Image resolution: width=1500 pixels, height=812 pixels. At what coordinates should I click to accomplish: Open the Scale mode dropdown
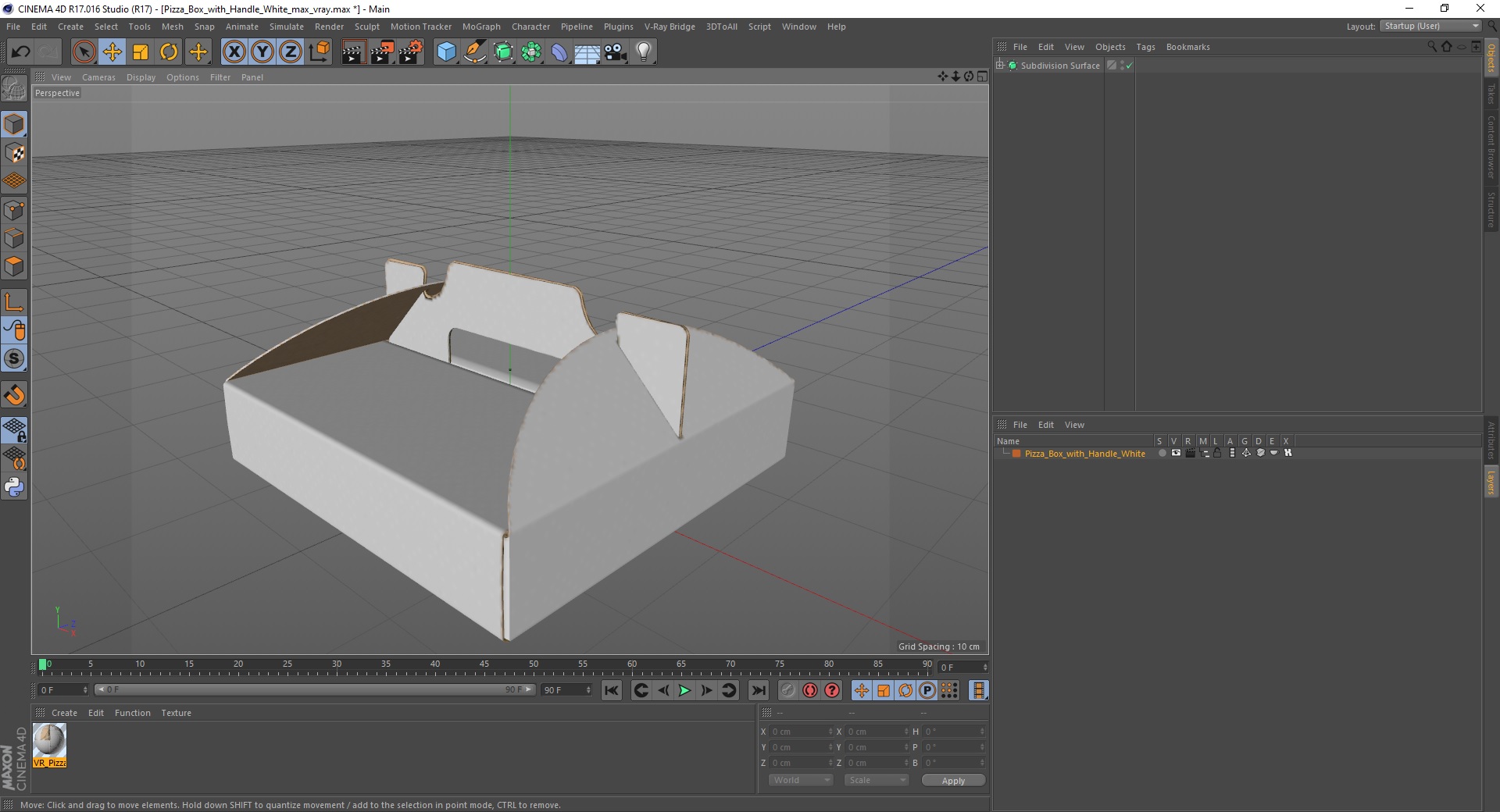coord(877,780)
